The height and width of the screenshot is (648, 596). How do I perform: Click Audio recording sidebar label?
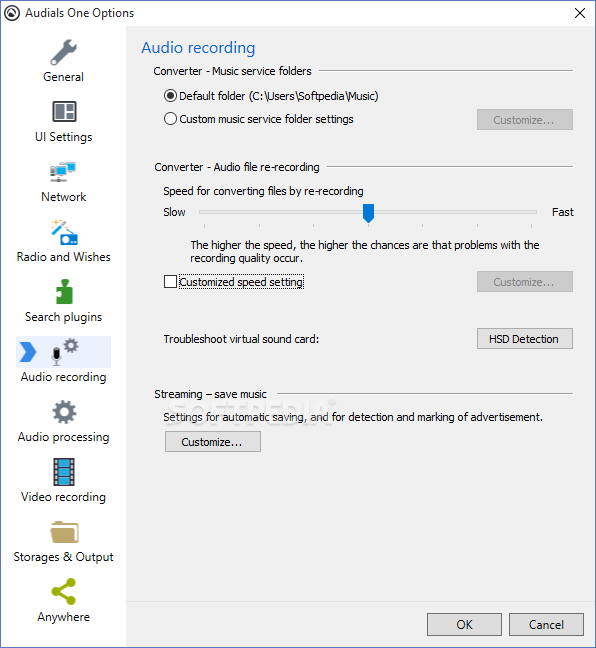tap(63, 377)
